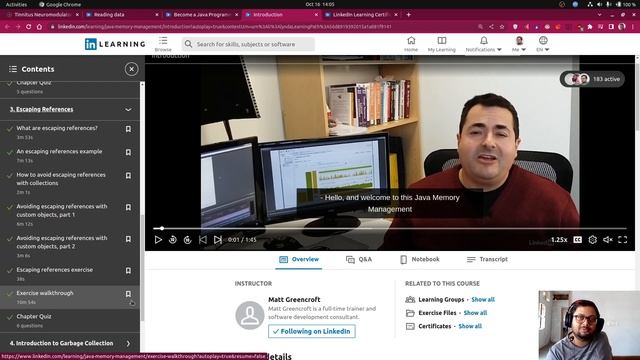The width and height of the screenshot is (640, 360).
Task: Click the LinkedIn Learning logo
Action: coord(115,44)
